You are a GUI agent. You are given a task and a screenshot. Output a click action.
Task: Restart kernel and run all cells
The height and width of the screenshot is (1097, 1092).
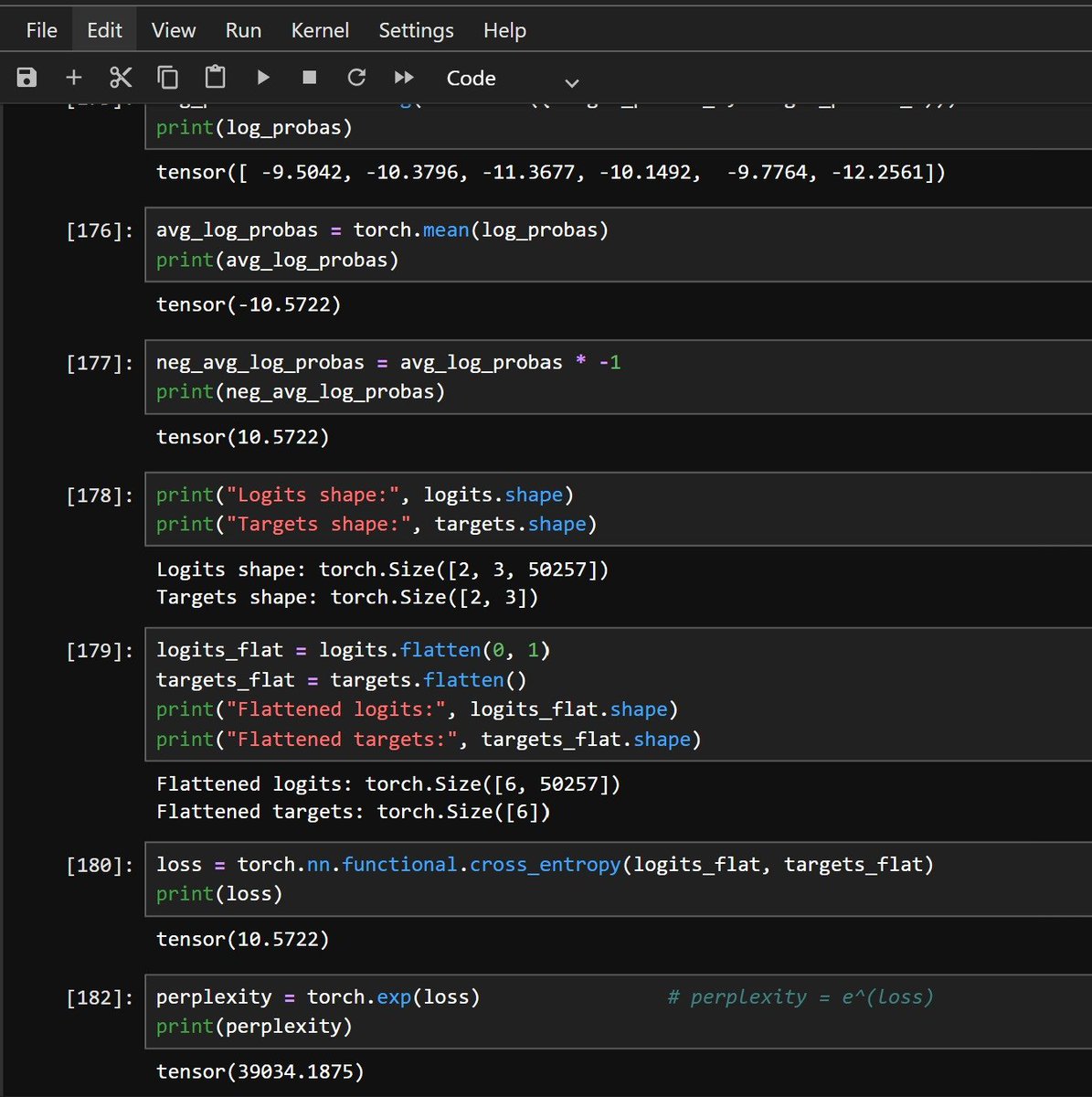point(404,78)
